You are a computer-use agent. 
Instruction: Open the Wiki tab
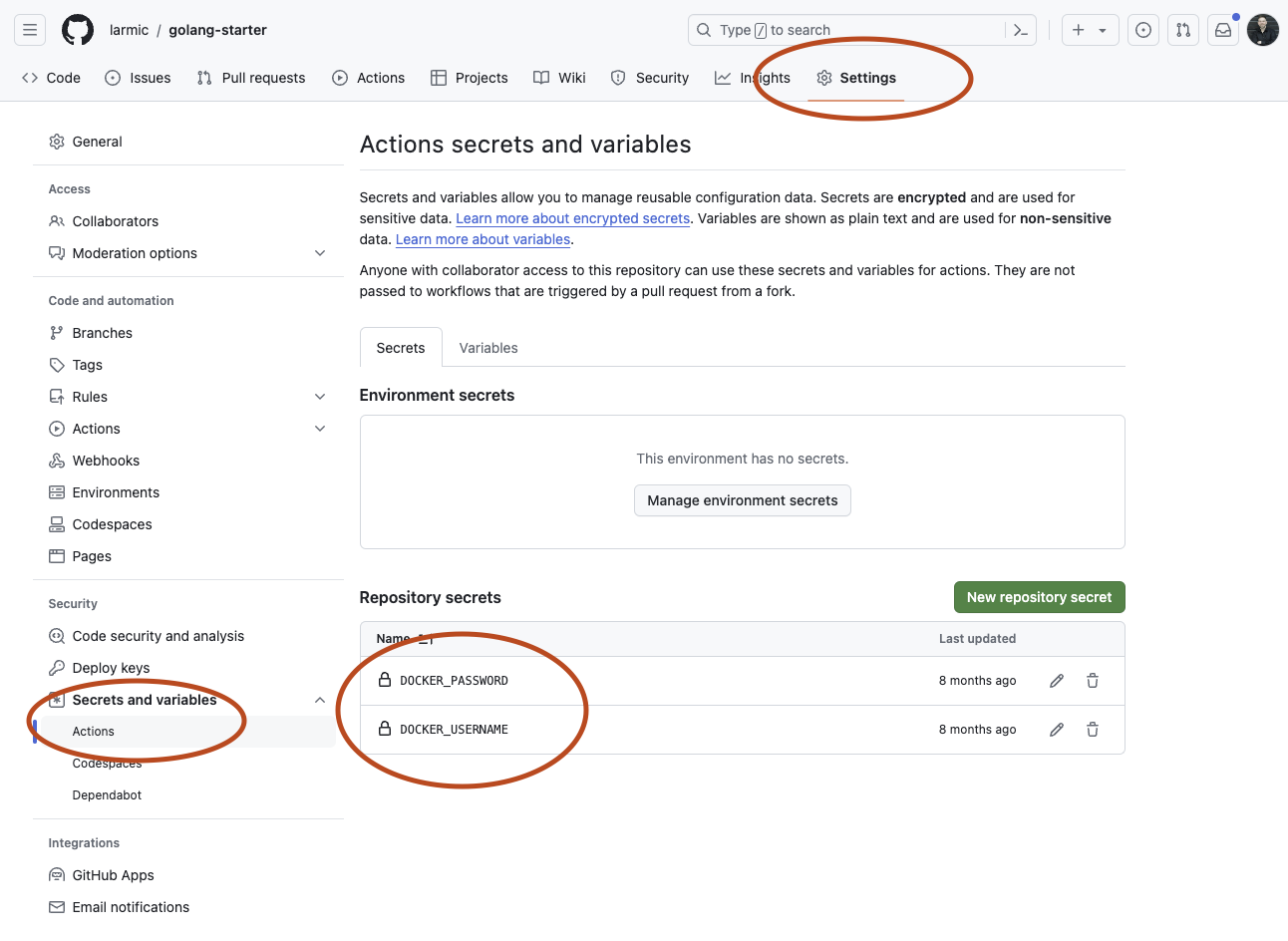coord(559,78)
